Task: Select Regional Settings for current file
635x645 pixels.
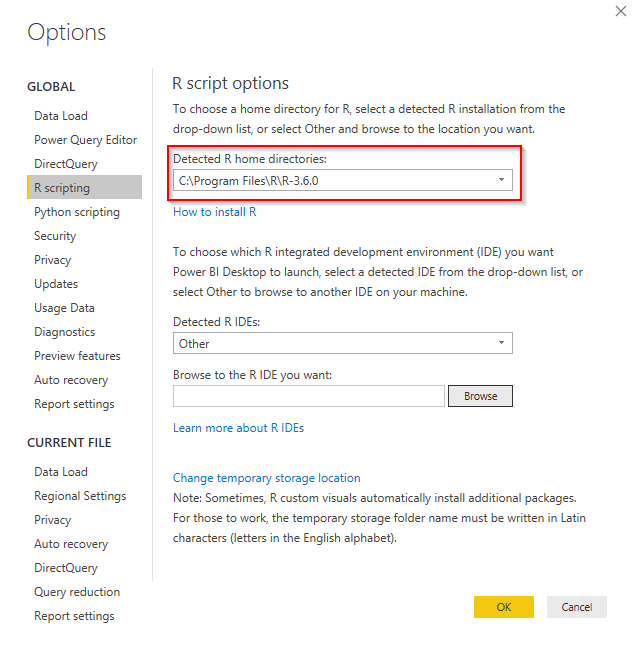Action: click(x=80, y=496)
